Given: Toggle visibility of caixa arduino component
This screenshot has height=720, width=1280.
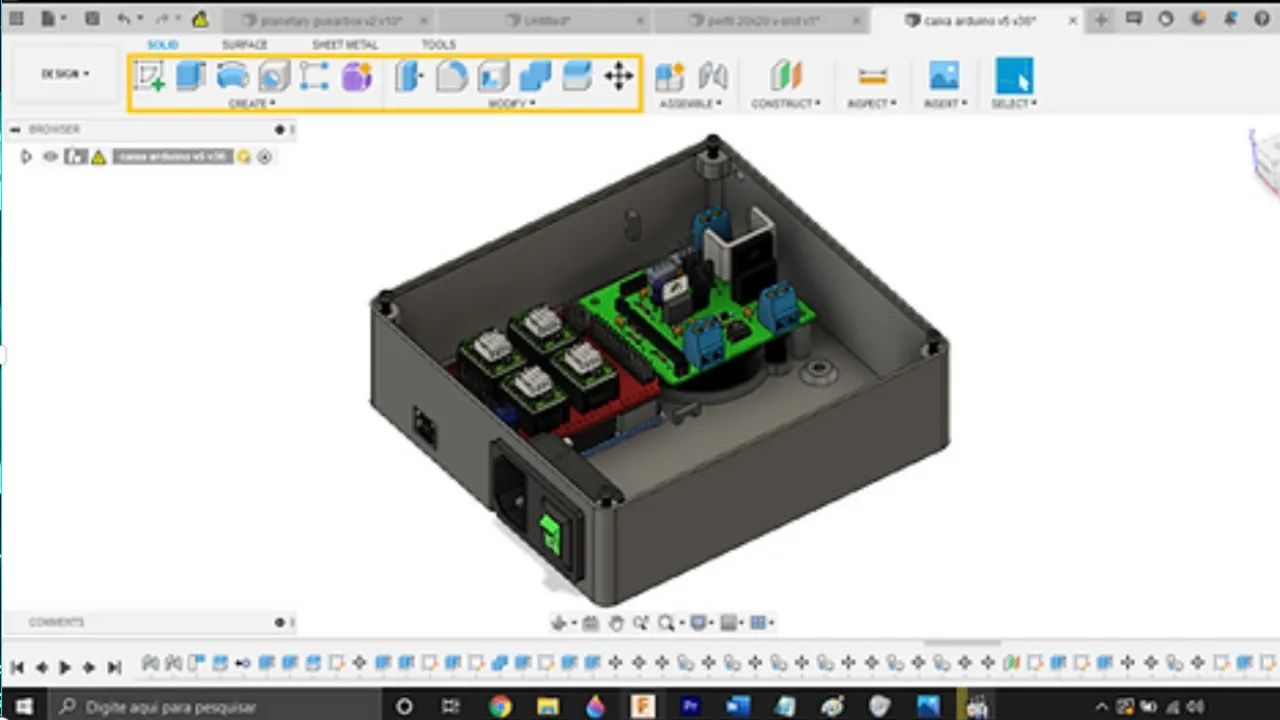Looking at the screenshot, I should click(x=50, y=157).
